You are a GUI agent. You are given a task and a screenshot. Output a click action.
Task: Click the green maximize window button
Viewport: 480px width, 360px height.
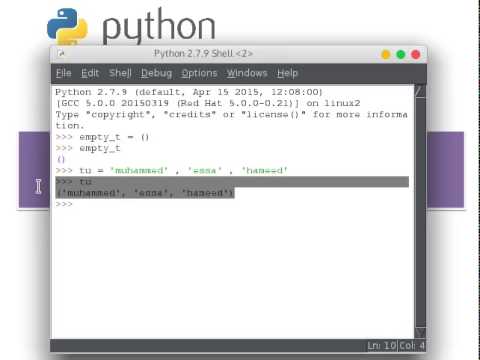pos(401,54)
